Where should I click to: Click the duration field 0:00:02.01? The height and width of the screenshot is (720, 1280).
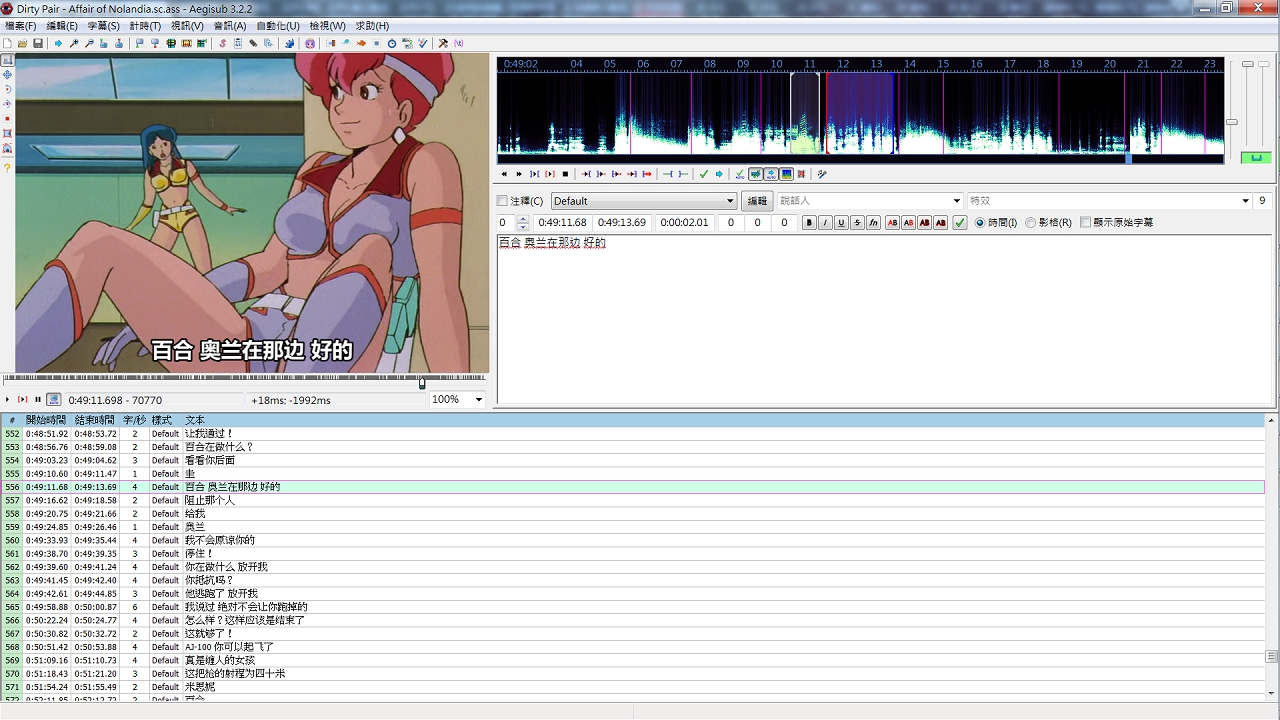(684, 223)
